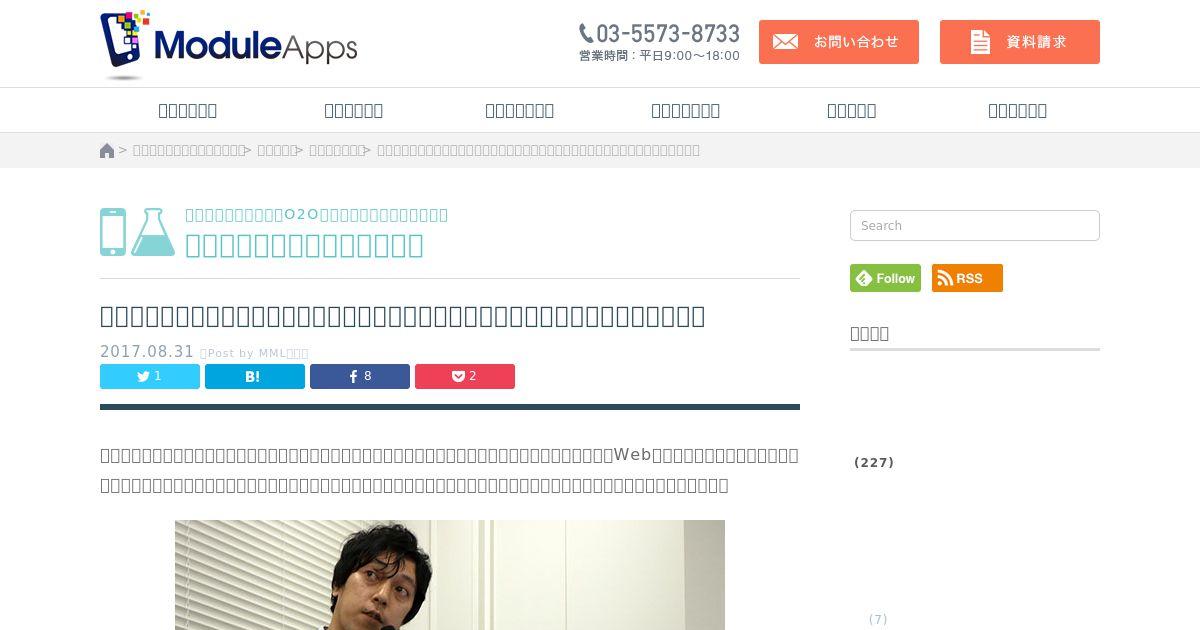The height and width of the screenshot is (630, 1200).
Task: Click the speaker photo in article
Action: click(x=450, y=575)
